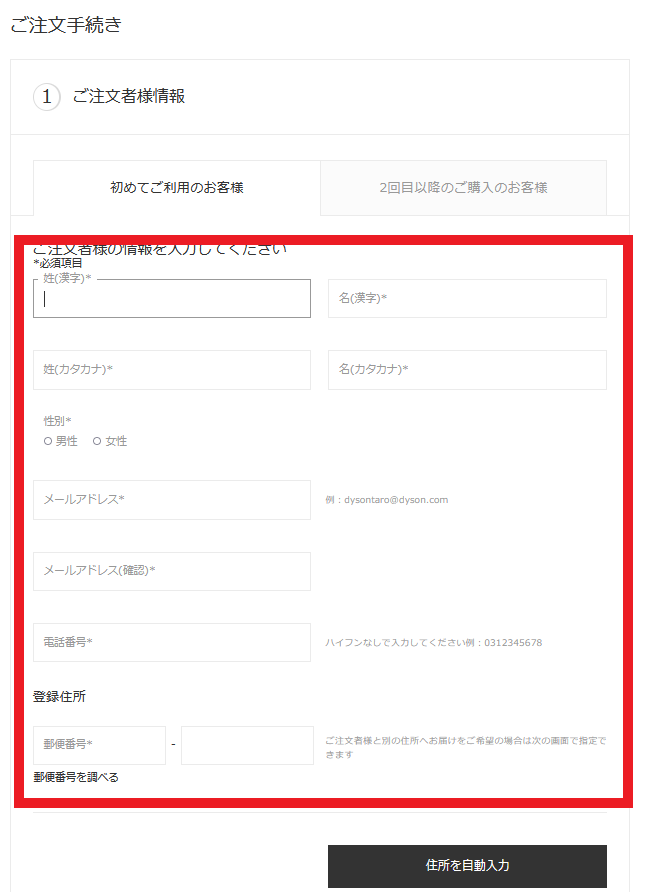Screen dimensions: 646x892
Task: Click the メールアドレス input field
Action: pos(172,500)
